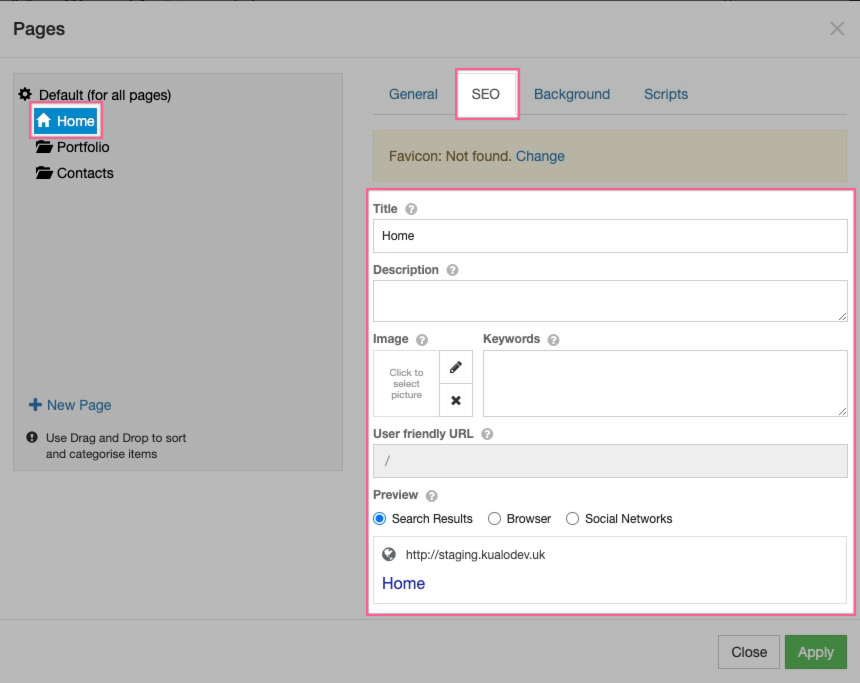Close the Pages dialog with the X

click(837, 29)
